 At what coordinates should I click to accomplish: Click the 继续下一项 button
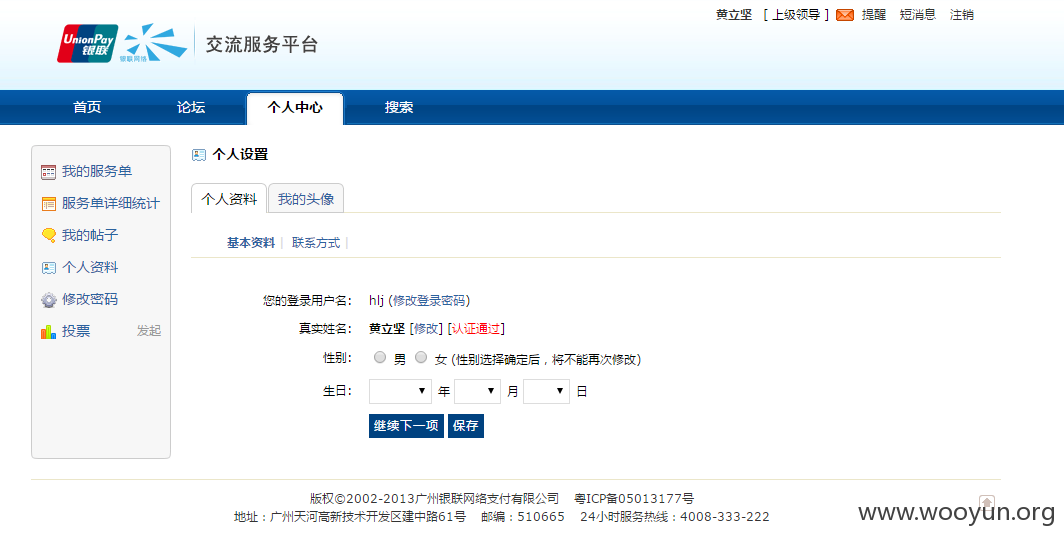(x=406, y=426)
